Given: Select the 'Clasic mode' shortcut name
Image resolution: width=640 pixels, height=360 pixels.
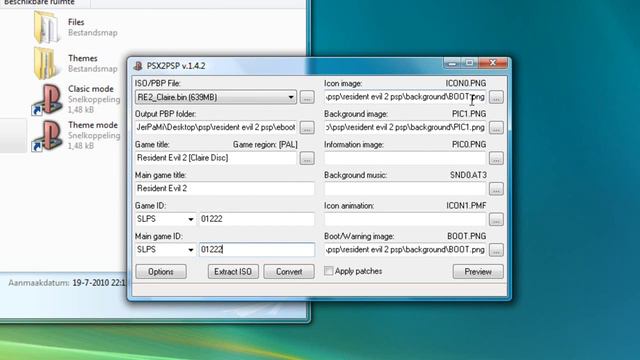Looking at the screenshot, I should pos(91,89).
